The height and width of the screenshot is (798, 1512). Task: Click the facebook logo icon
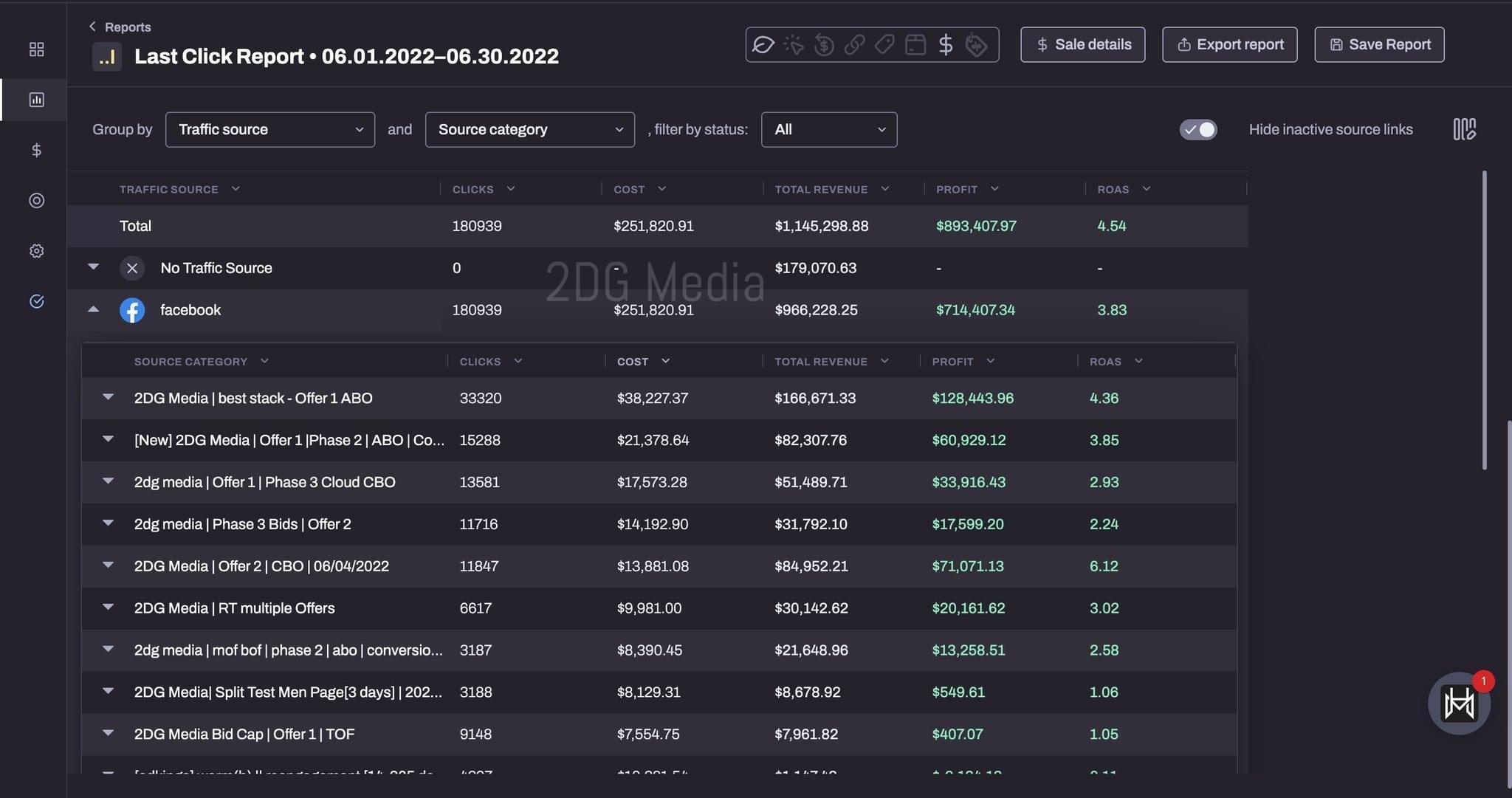(132, 310)
